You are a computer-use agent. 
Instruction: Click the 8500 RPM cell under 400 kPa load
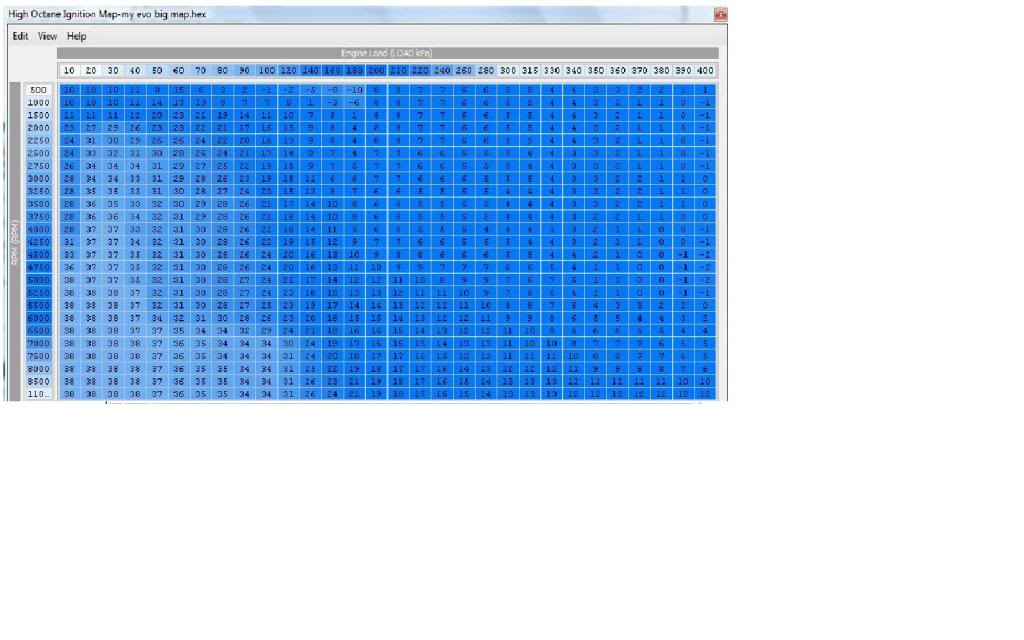(705, 381)
